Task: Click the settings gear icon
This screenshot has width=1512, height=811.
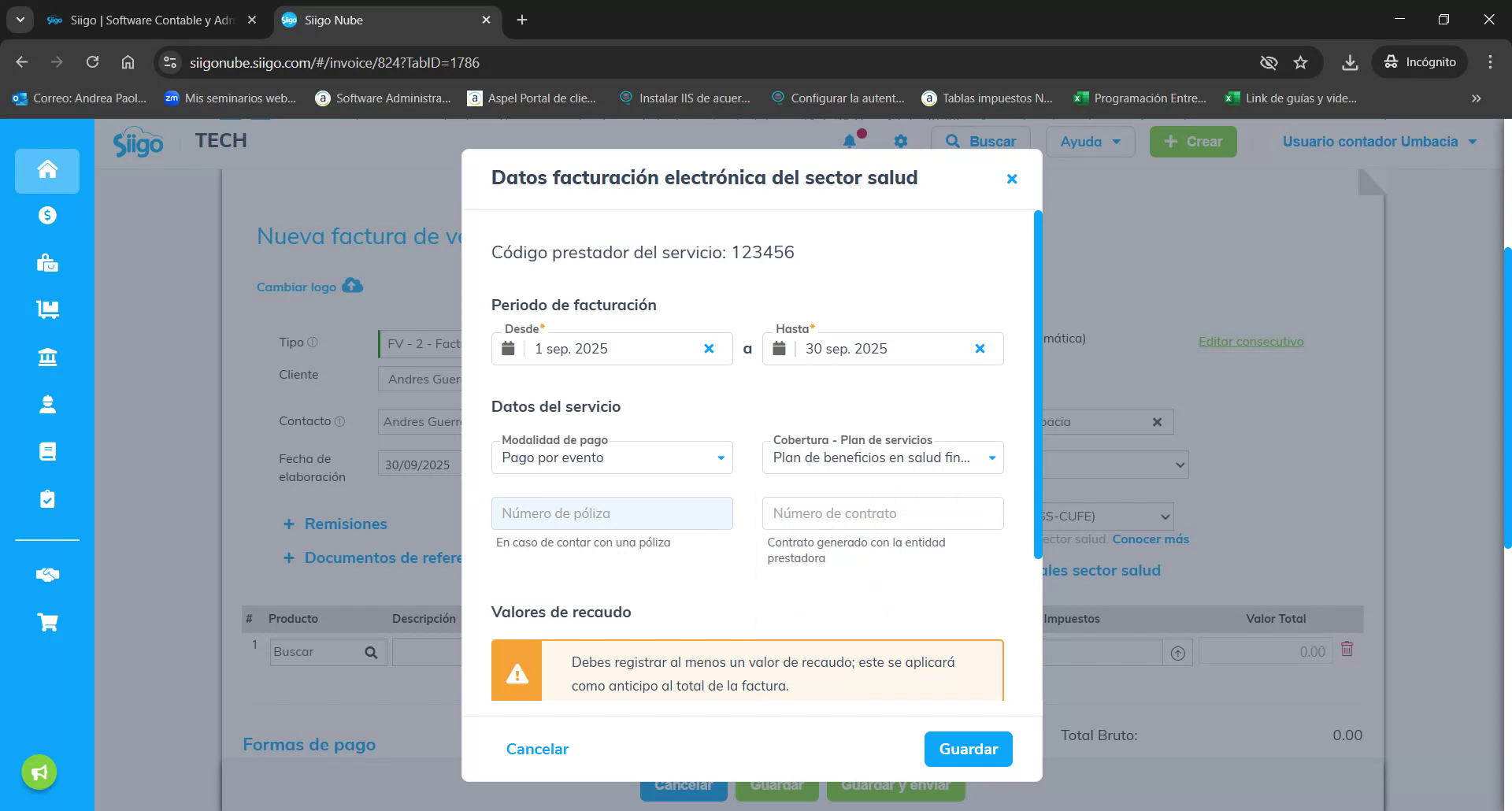Action: point(900,141)
